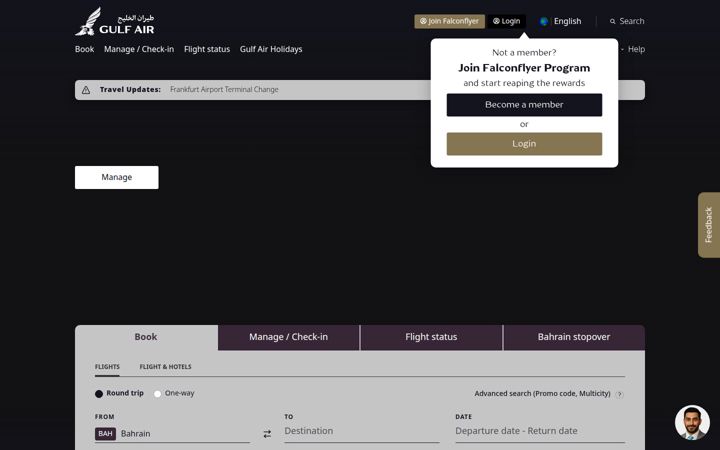Image resolution: width=720 pixels, height=450 pixels.
Task: Click the globe icon beside English
Action: (x=544, y=21)
